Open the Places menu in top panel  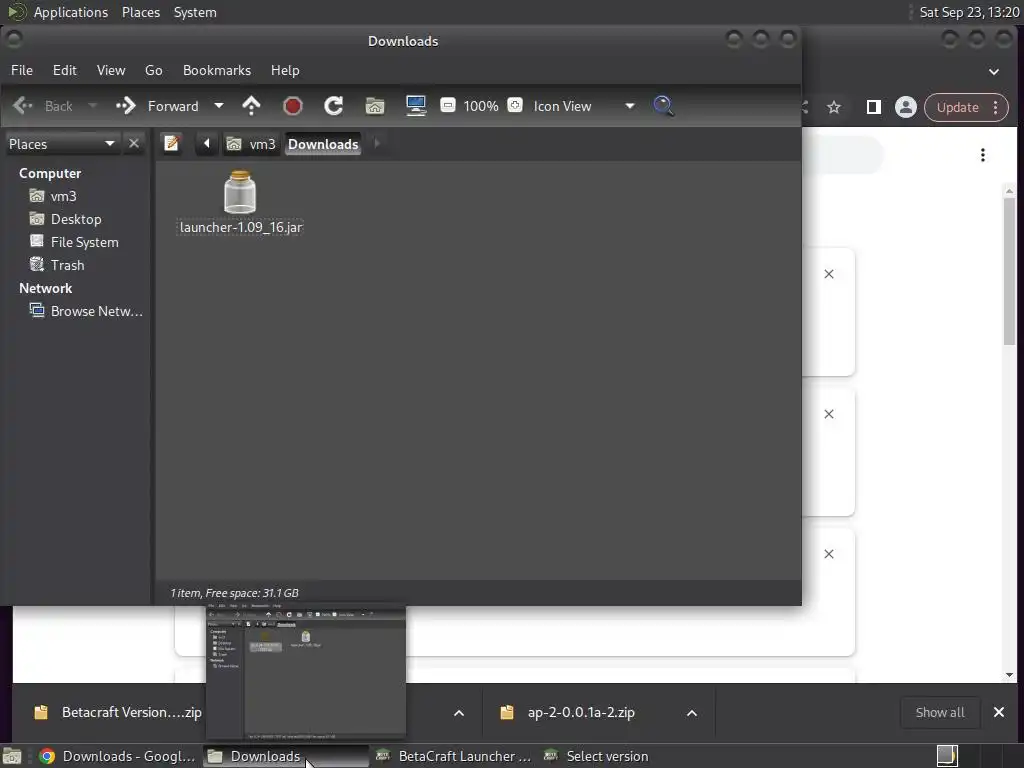(141, 12)
